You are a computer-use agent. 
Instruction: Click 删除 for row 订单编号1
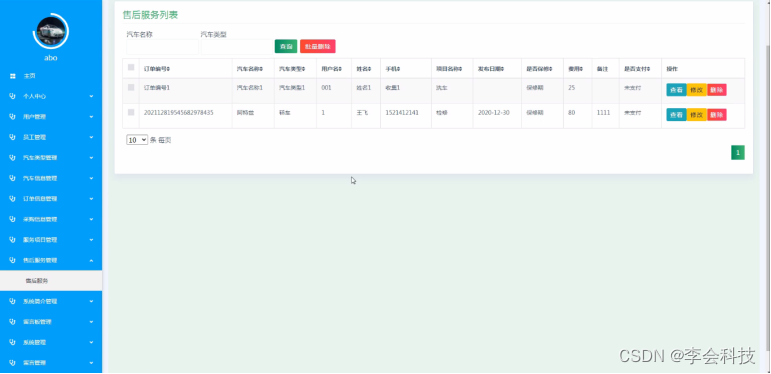(716, 90)
